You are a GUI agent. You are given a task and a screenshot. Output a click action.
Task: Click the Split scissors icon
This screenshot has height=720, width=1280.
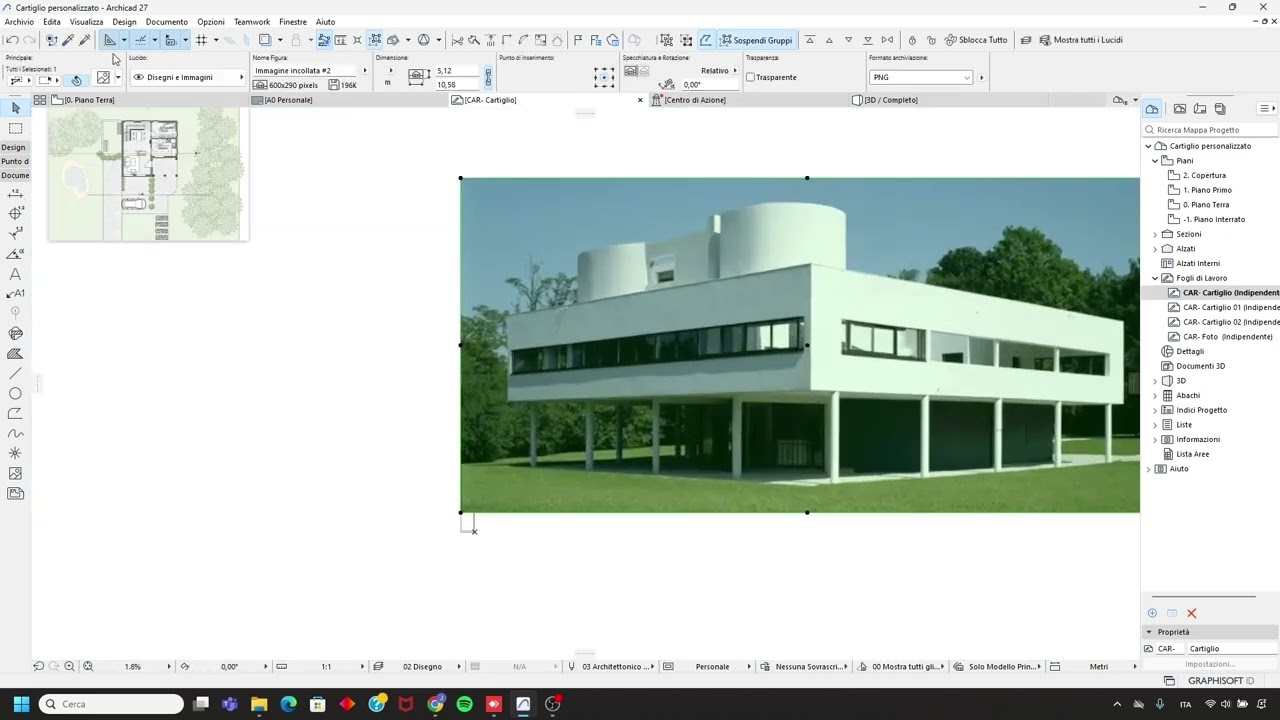click(x=457, y=40)
